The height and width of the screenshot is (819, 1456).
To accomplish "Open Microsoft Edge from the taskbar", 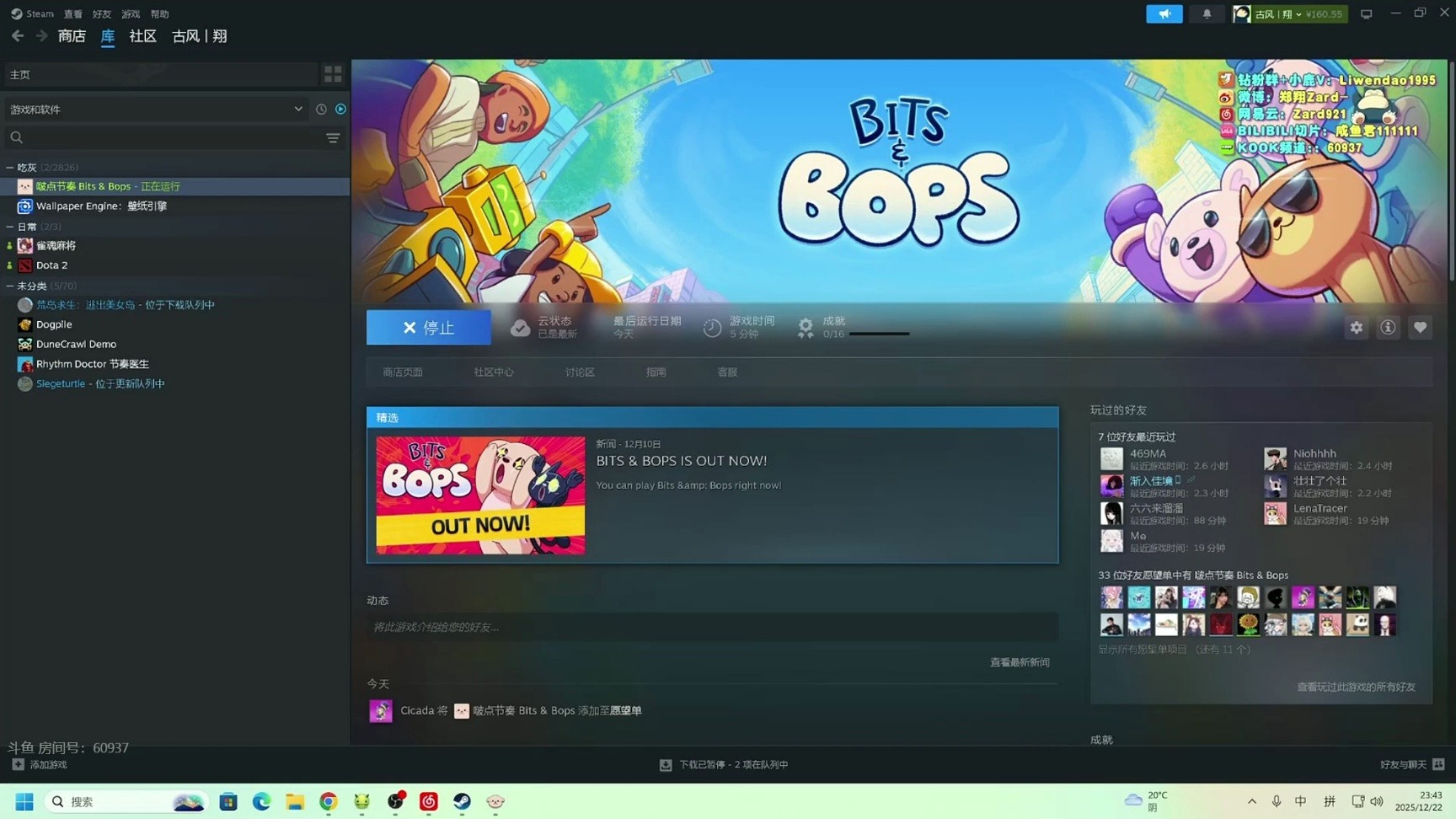I will tap(261, 801).
